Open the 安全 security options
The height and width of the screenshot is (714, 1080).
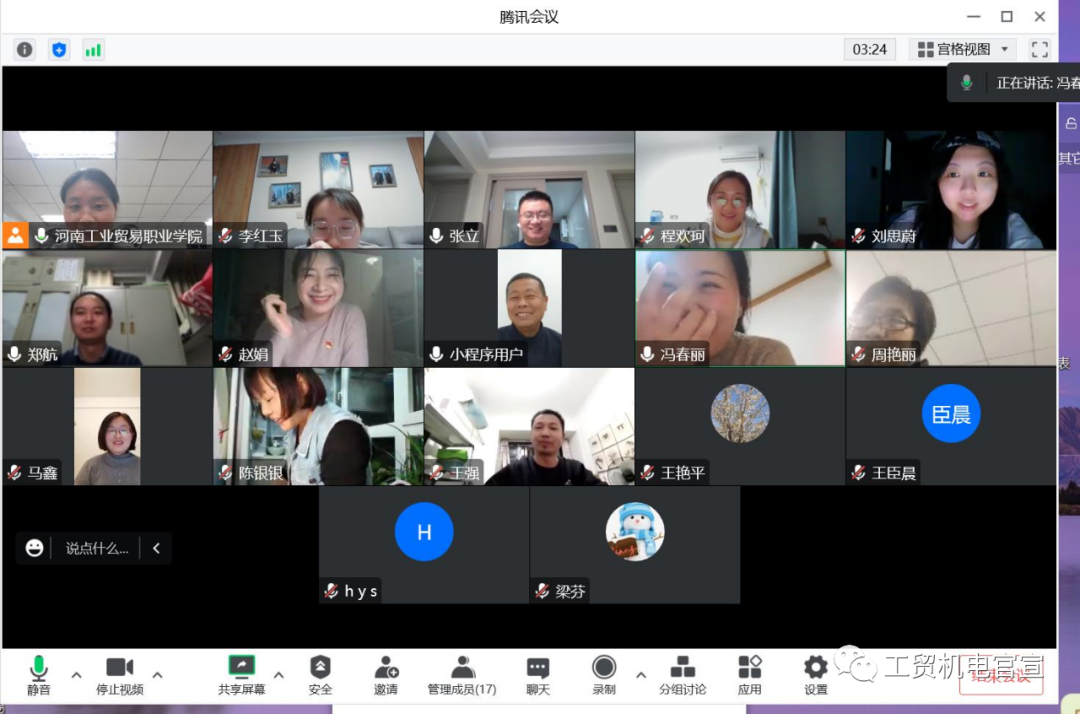point(320,675)
